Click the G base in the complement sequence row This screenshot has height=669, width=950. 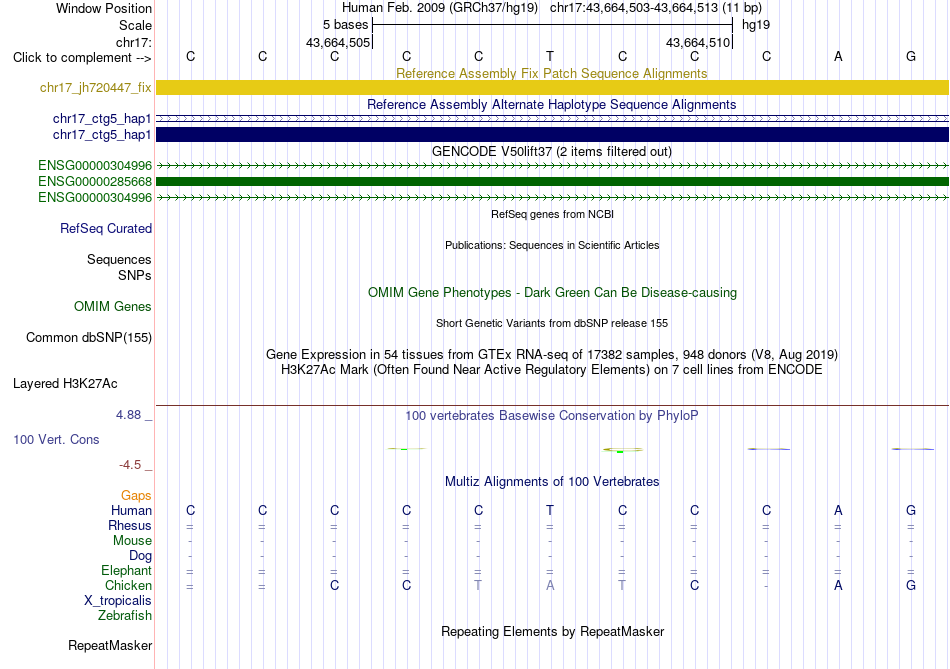coord(911,56)
